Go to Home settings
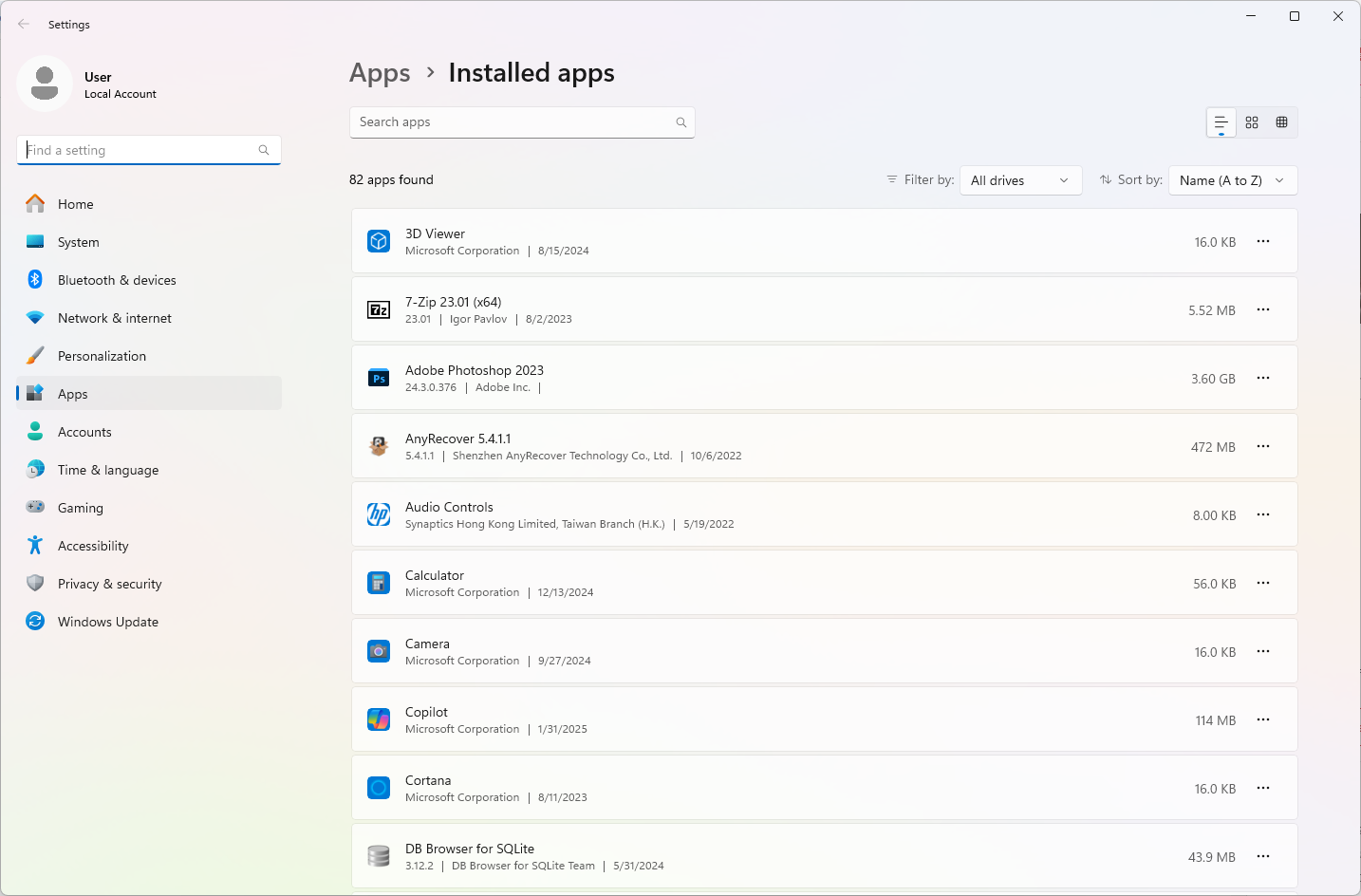The image size is (1361, 896). pyautogui.click(x=149, y=204)
